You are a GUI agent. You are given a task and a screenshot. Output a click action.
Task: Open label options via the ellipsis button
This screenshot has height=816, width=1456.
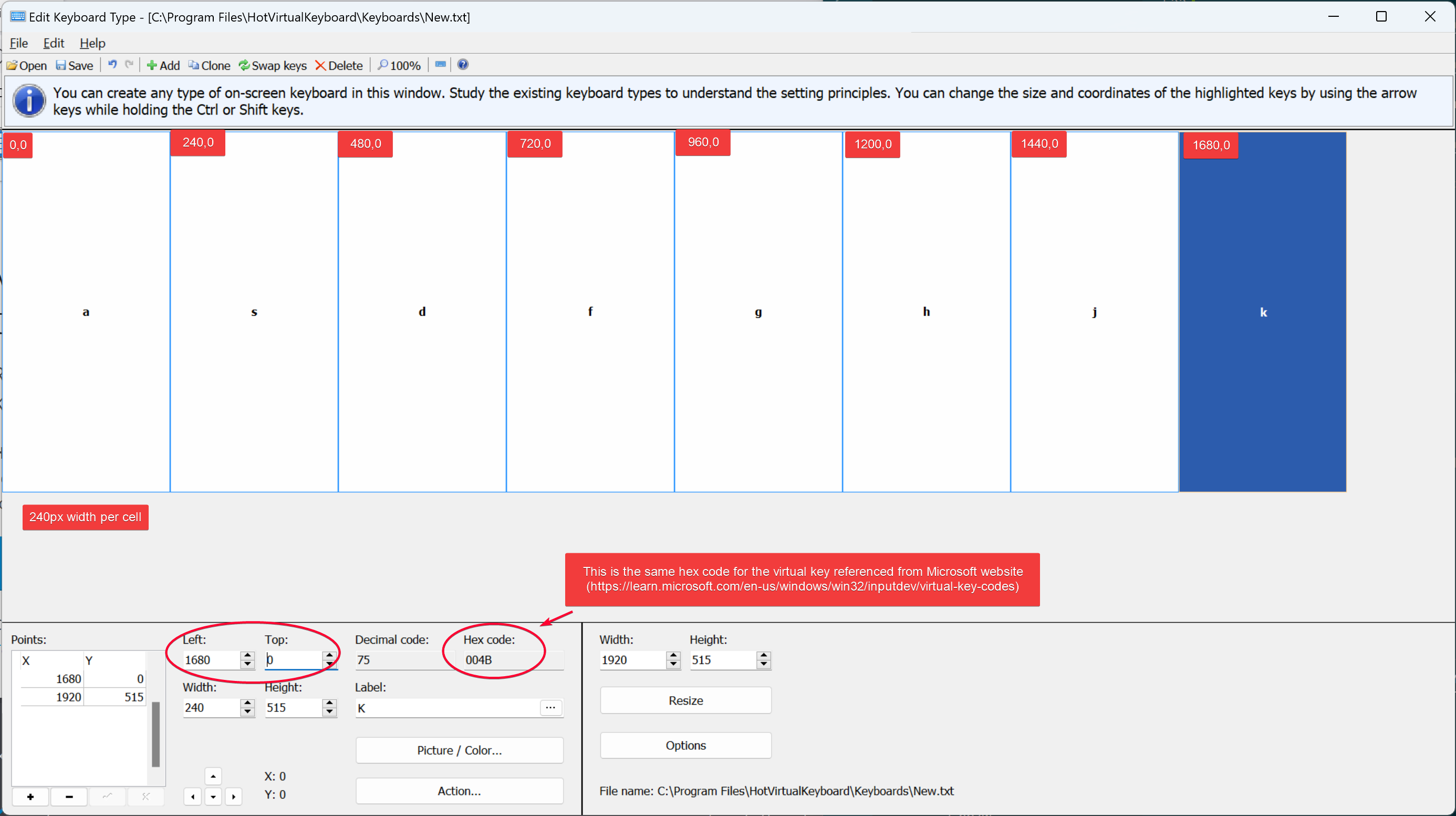[x=550, y=708]
